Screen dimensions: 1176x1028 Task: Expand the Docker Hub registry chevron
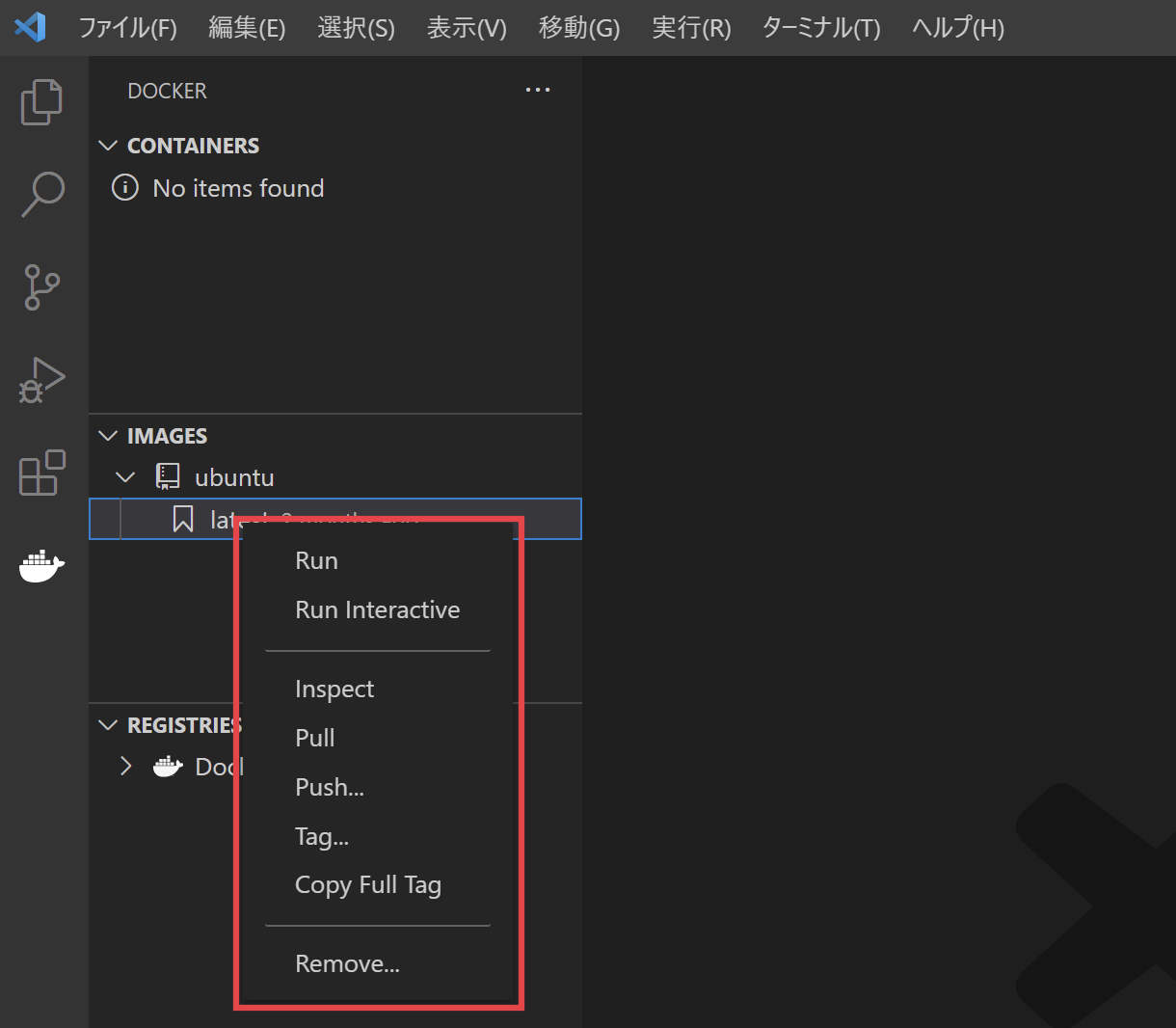(125, 767)
